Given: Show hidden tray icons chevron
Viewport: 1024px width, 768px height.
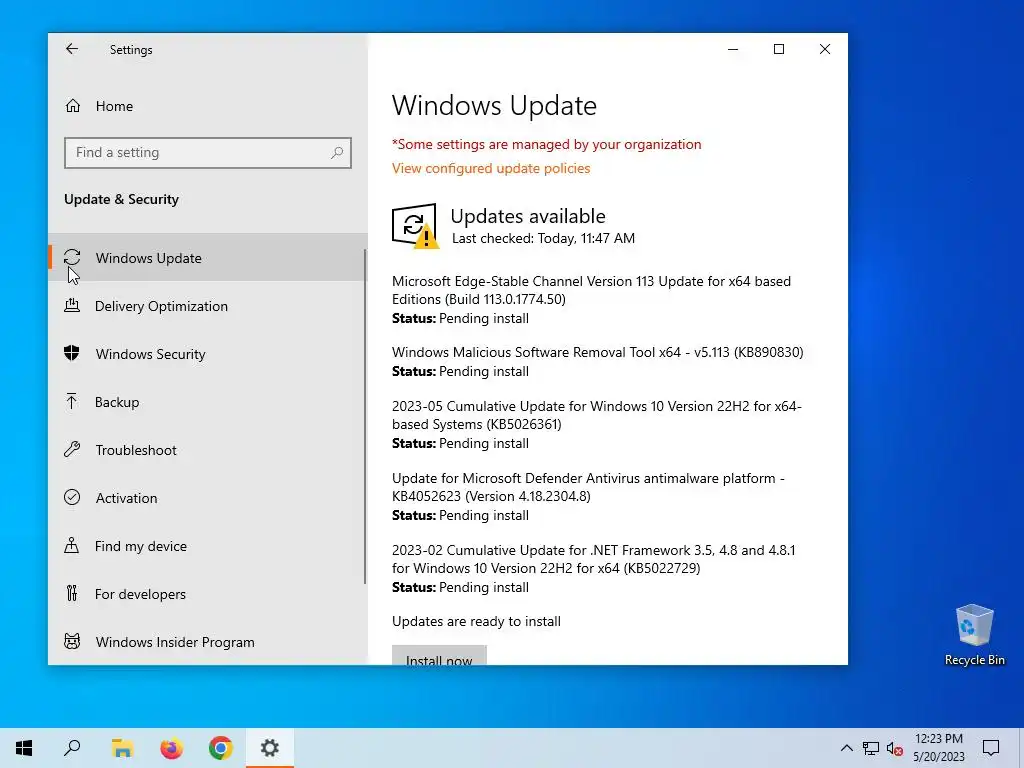Looking at the screenshot, I should [x=846, y=748].
